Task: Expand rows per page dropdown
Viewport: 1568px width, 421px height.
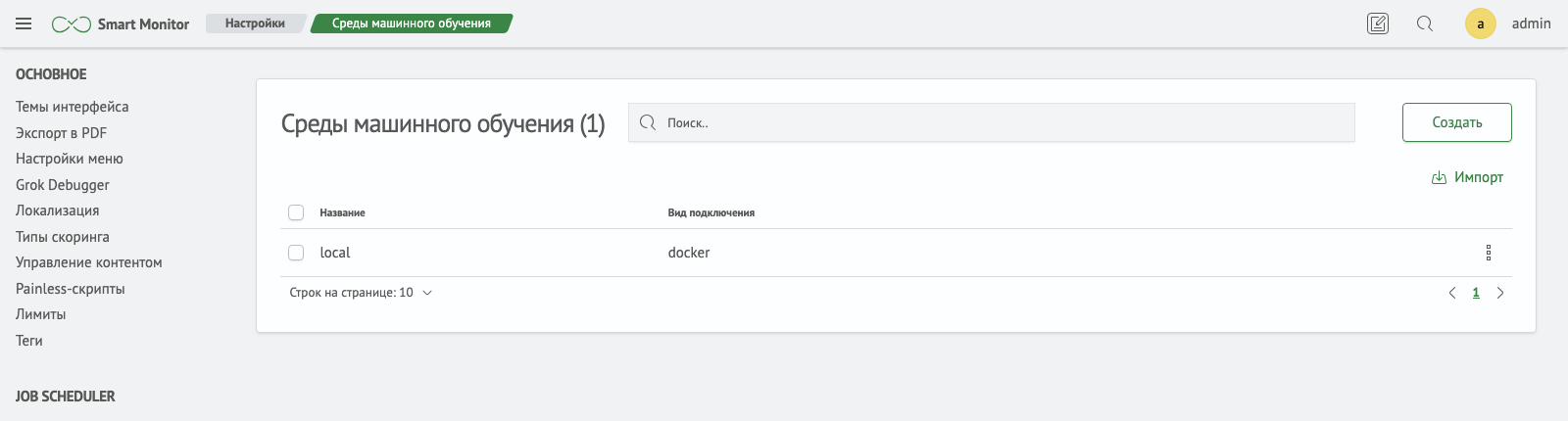Action: click(x=361, y=293)
